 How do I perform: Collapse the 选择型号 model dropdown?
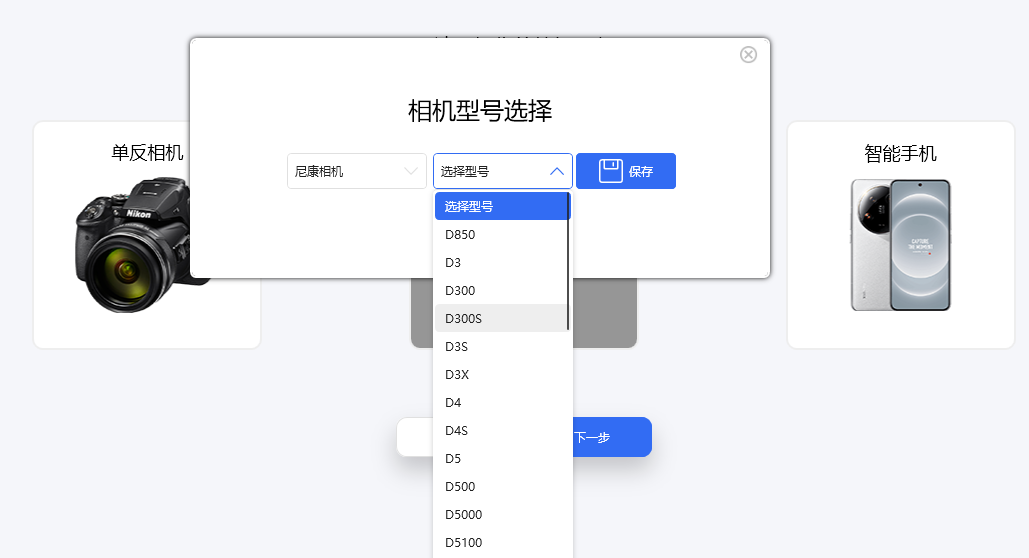(x=503, y=171)
